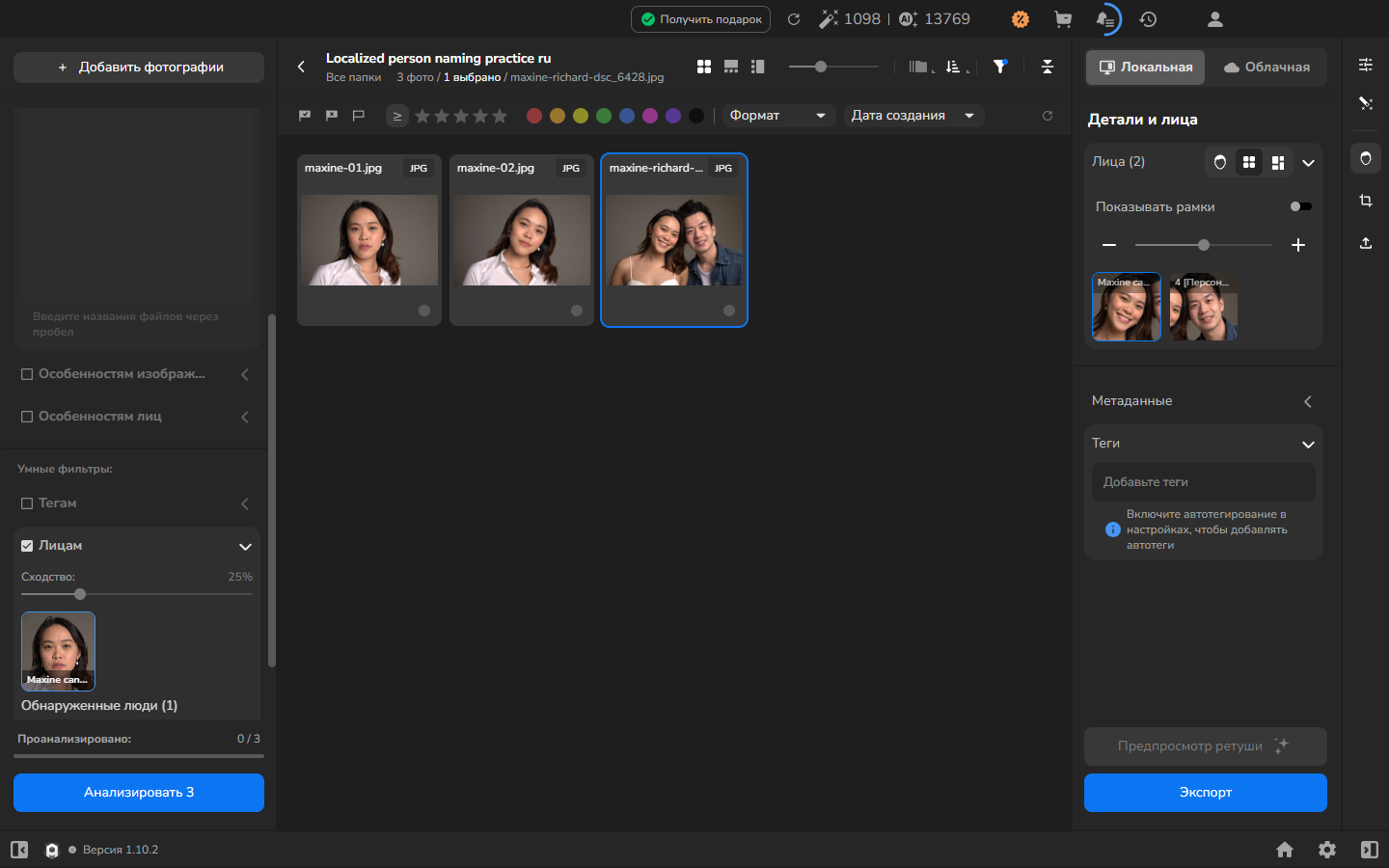Collapse the left panel icon

coord(19,850)
